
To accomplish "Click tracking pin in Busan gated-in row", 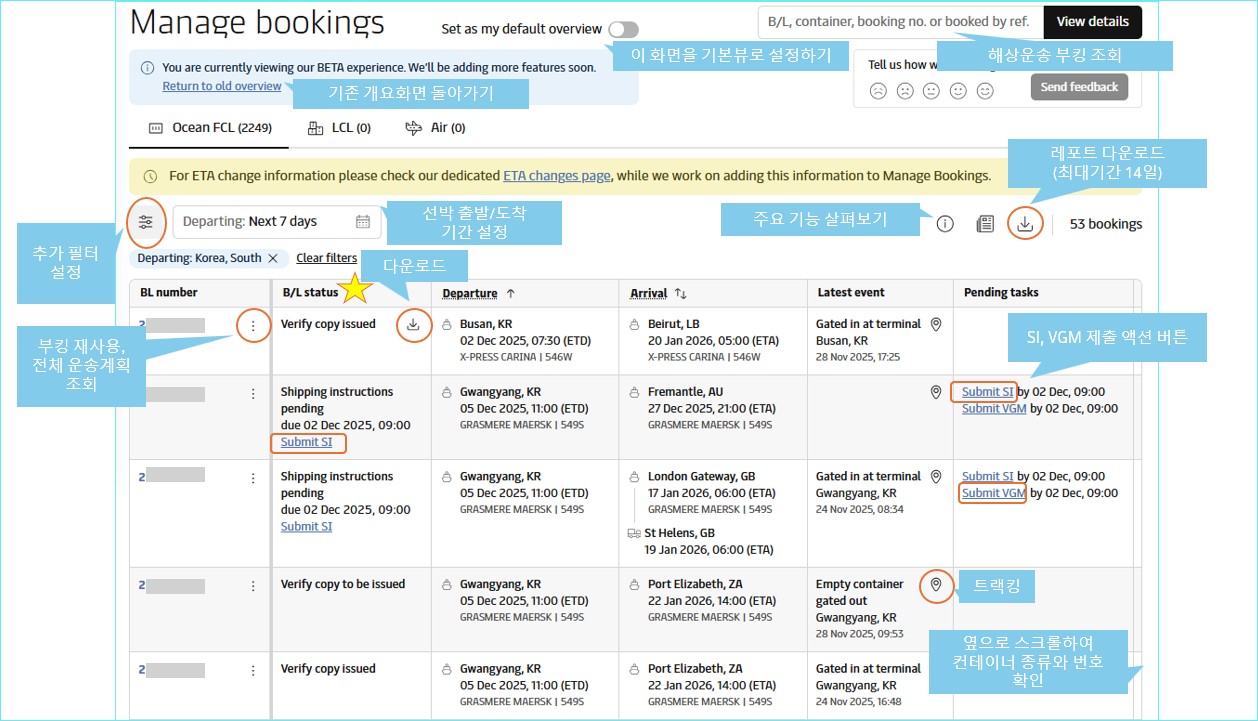I will tap(936, 324).
